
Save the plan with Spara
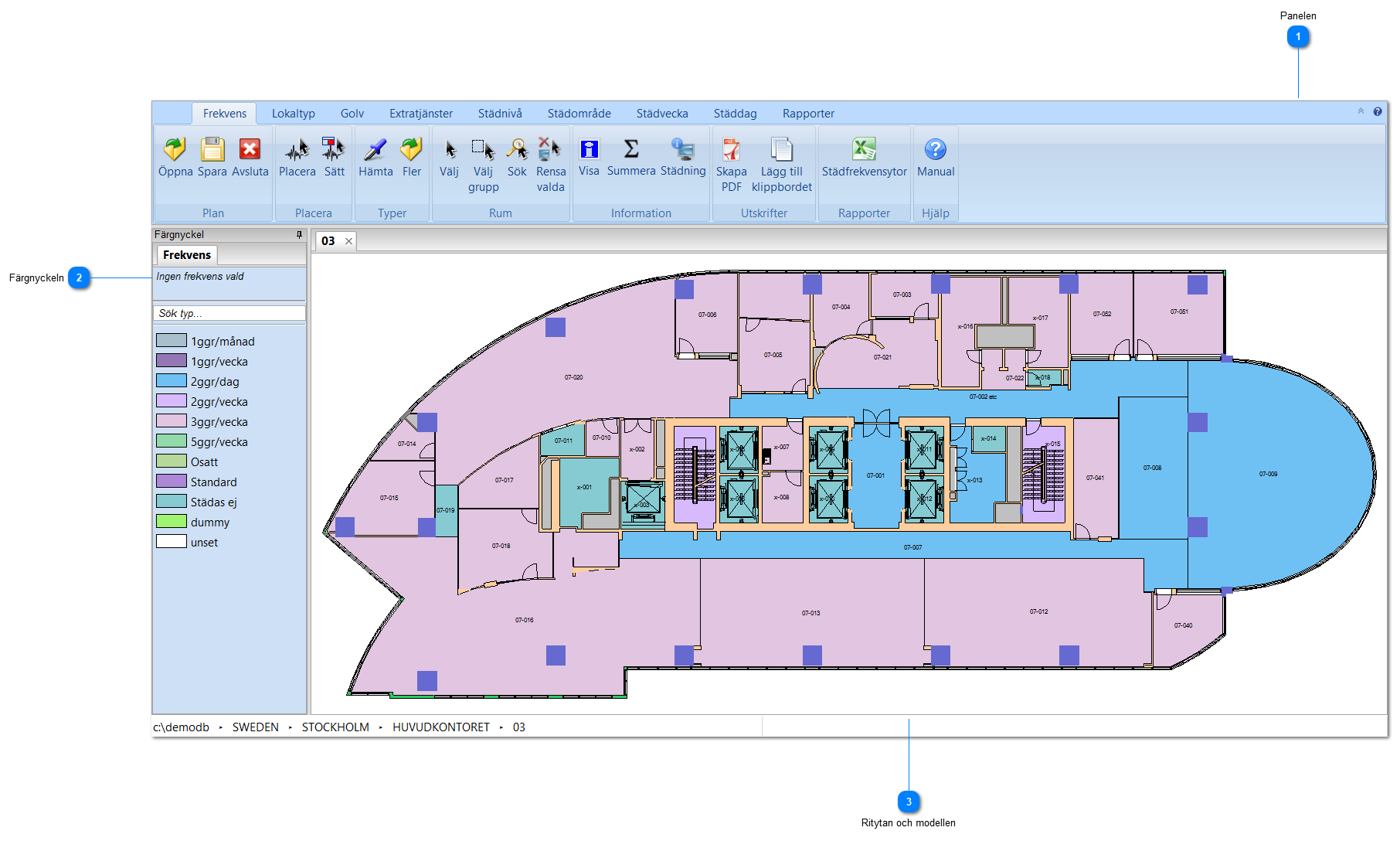tap(212, 150)
